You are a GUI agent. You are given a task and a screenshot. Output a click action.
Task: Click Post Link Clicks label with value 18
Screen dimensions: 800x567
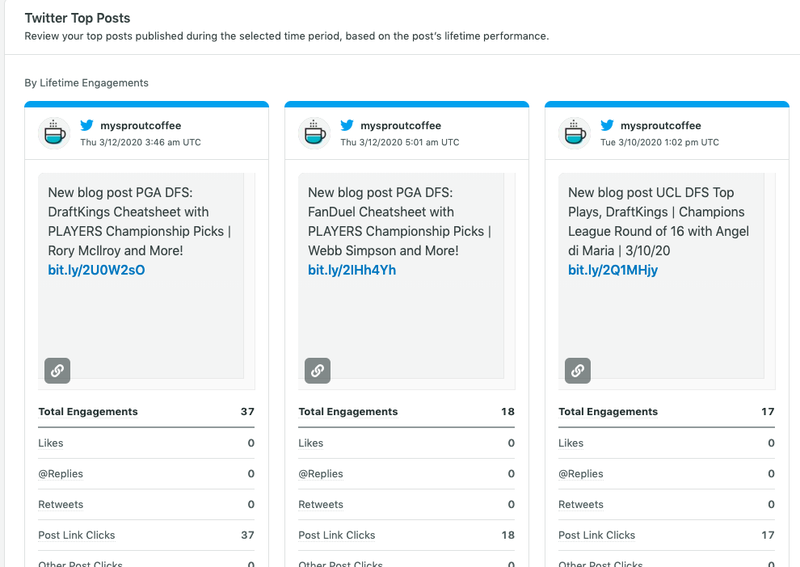[337, 535]
